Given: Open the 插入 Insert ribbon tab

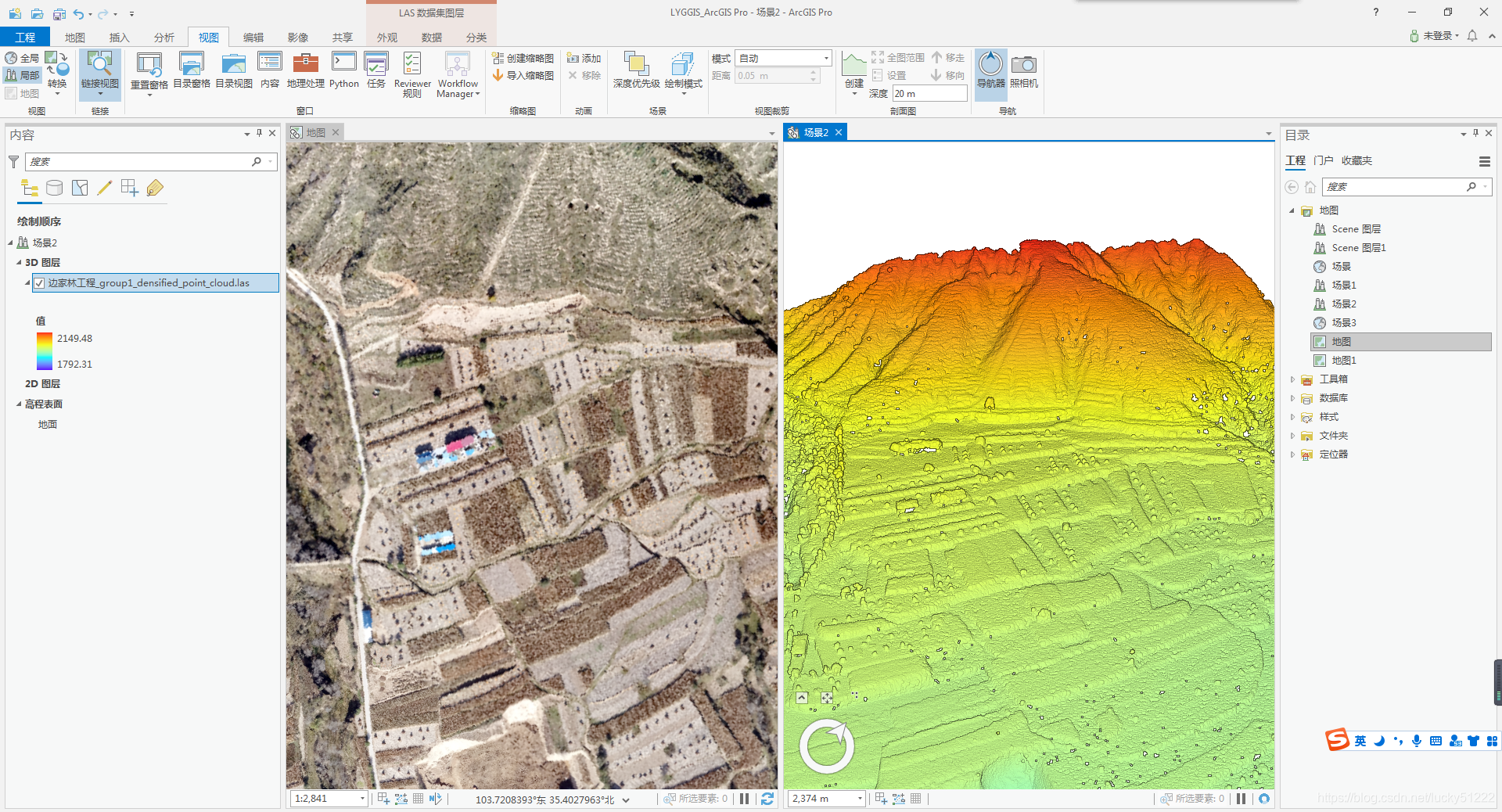Looking at the screenshot, I should (120, 37).
